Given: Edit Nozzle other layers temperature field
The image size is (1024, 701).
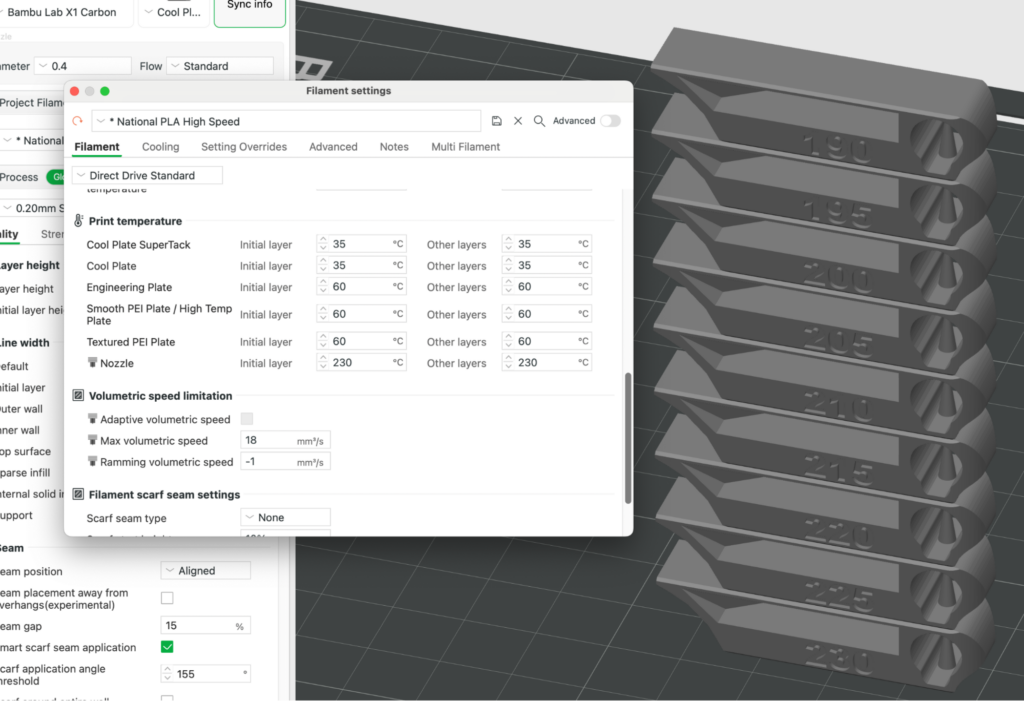Looking at the screenshot, I should coord(547,363).
